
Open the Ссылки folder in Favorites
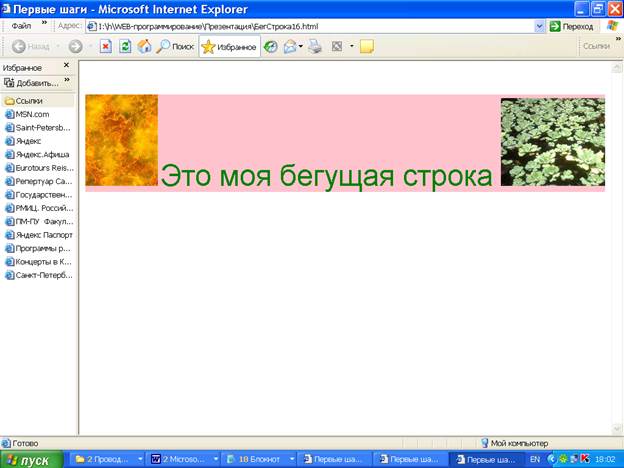24,101
